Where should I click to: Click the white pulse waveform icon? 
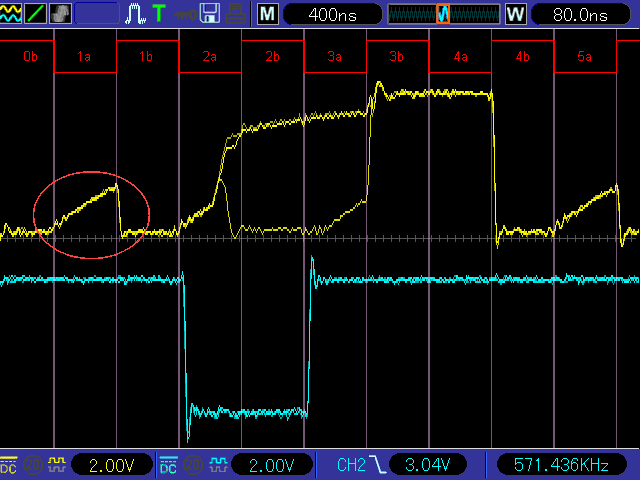click(136, 13)
